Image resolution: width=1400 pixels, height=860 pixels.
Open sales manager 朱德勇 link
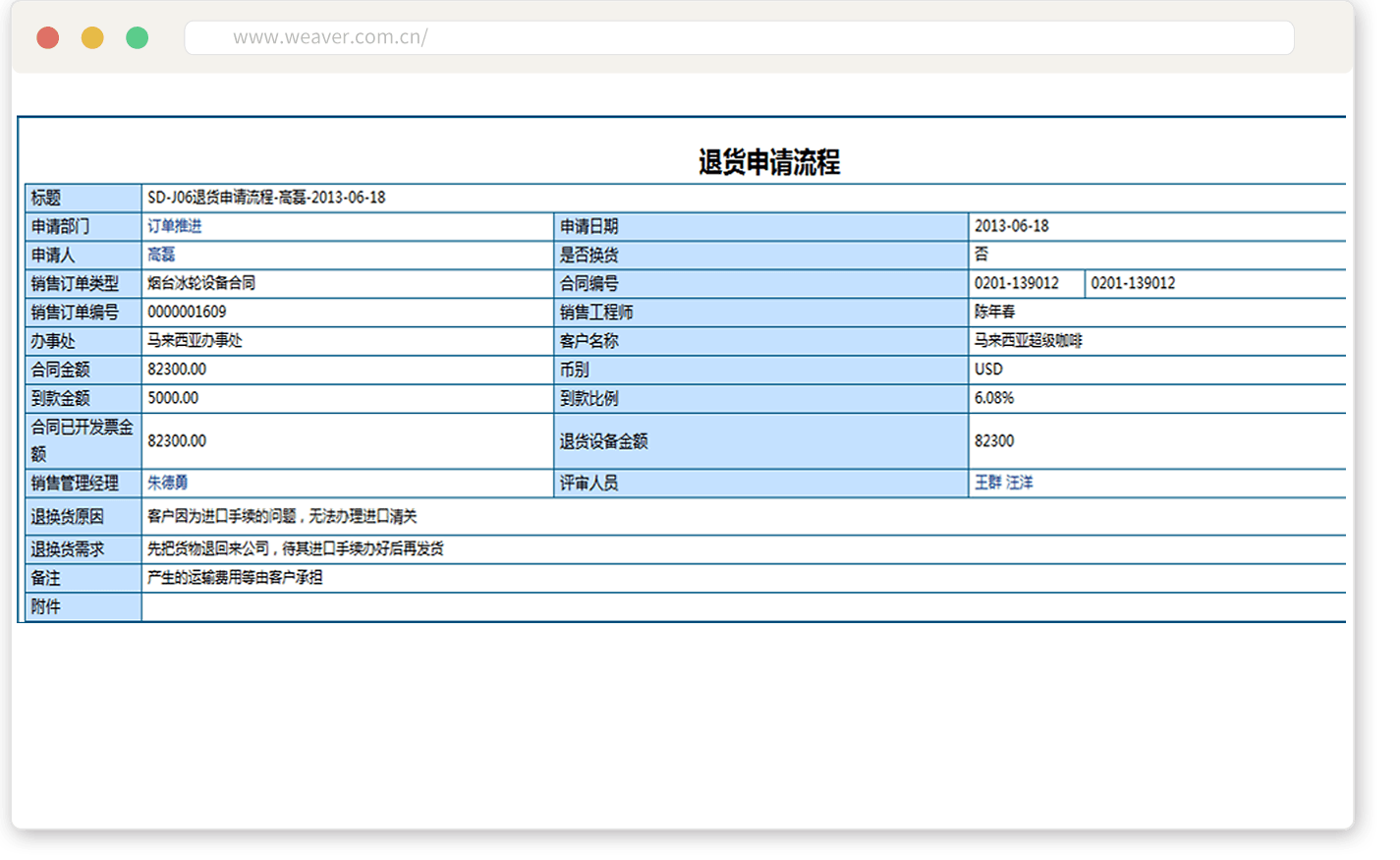[167, 483]
